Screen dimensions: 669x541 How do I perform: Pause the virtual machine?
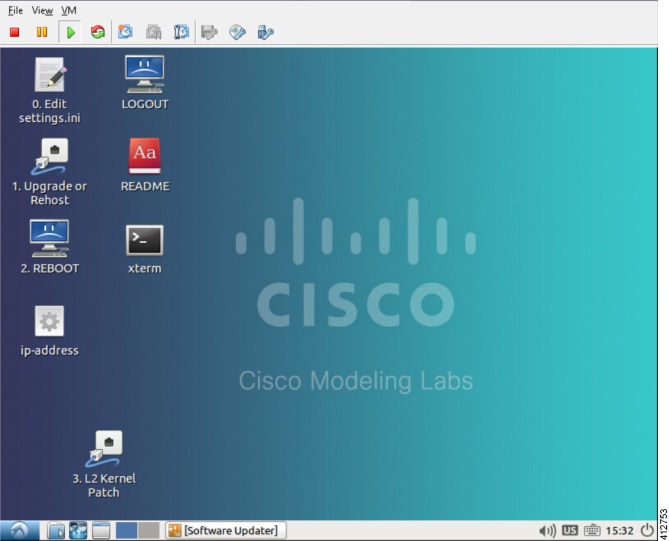(42, 32)
